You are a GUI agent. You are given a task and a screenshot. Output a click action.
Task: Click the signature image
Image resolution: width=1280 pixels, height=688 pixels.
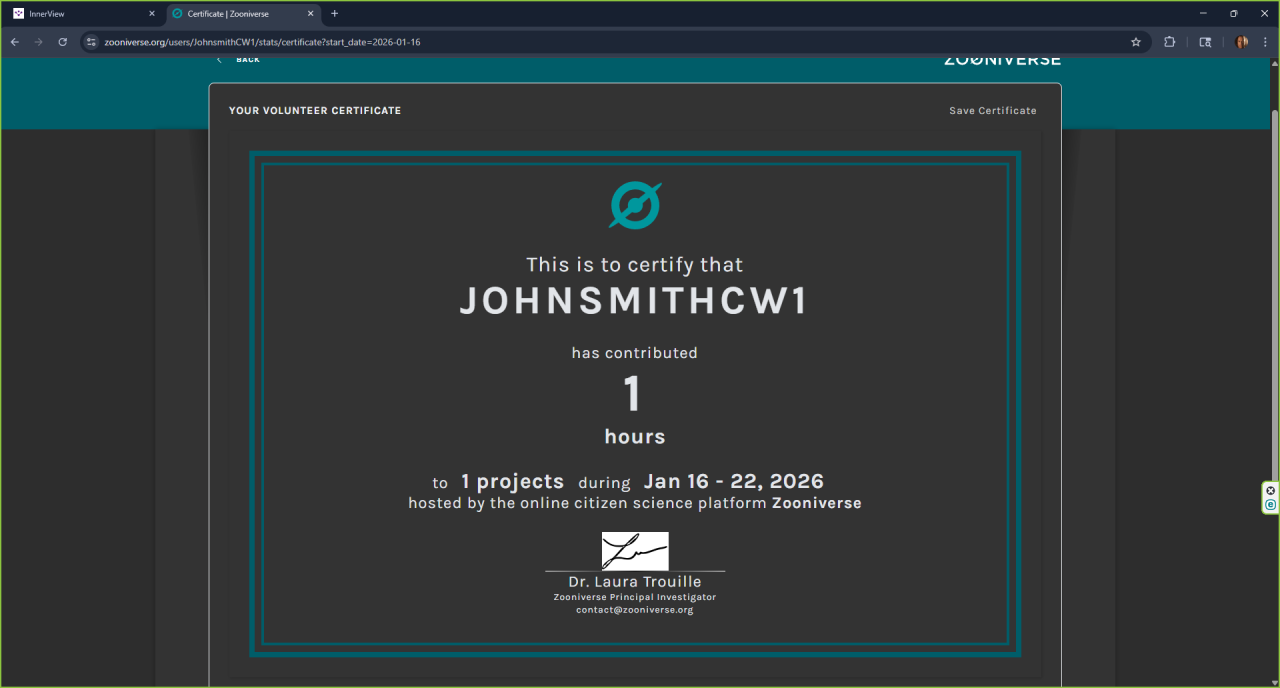pyautogui.click(x=635, y=551)
